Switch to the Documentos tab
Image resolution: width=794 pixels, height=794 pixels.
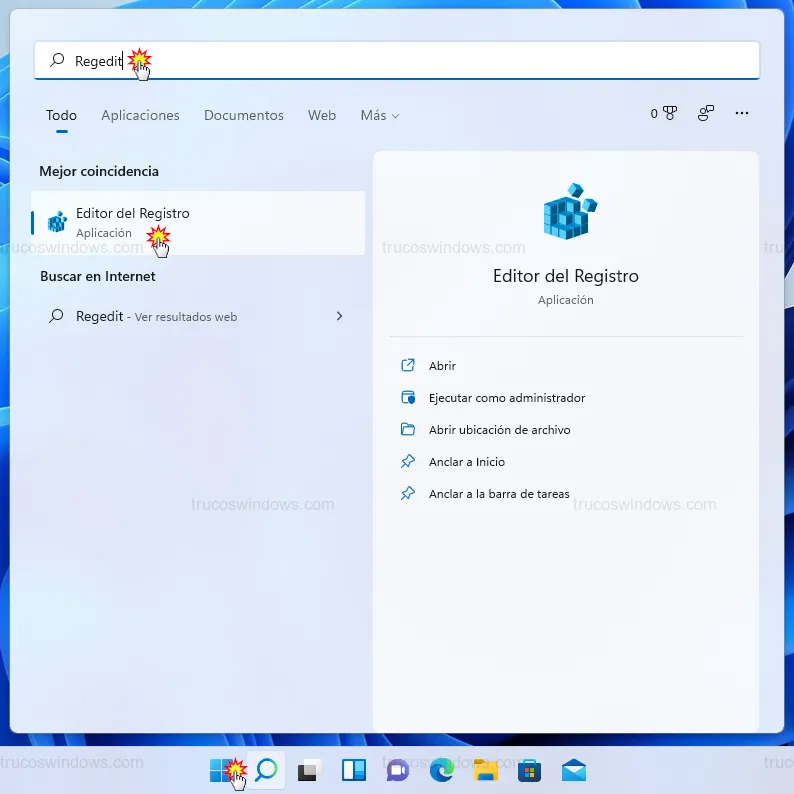pyautogui.click(x=243, y=116)
